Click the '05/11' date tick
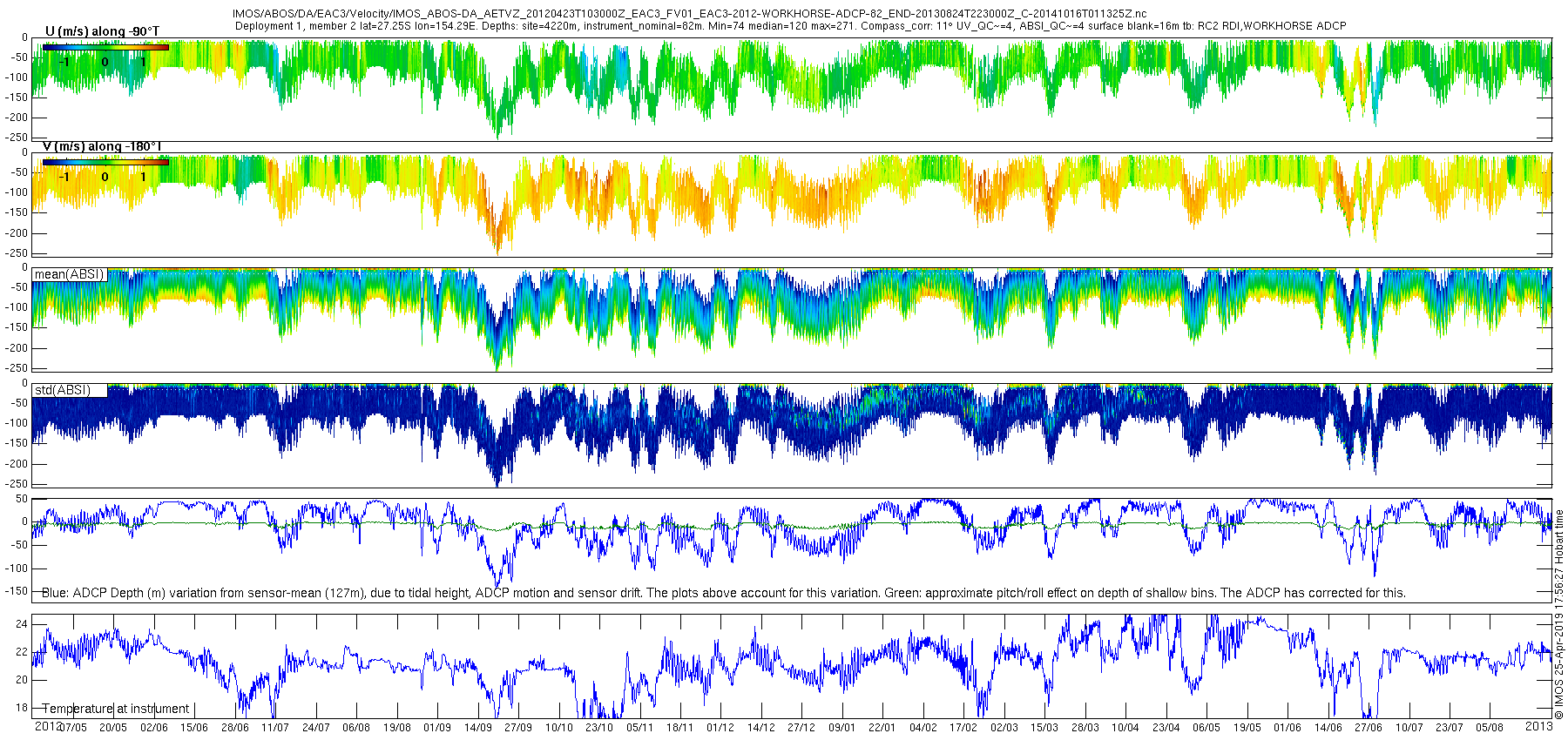This screenshot has width=1568, height=740. (639, 728)
